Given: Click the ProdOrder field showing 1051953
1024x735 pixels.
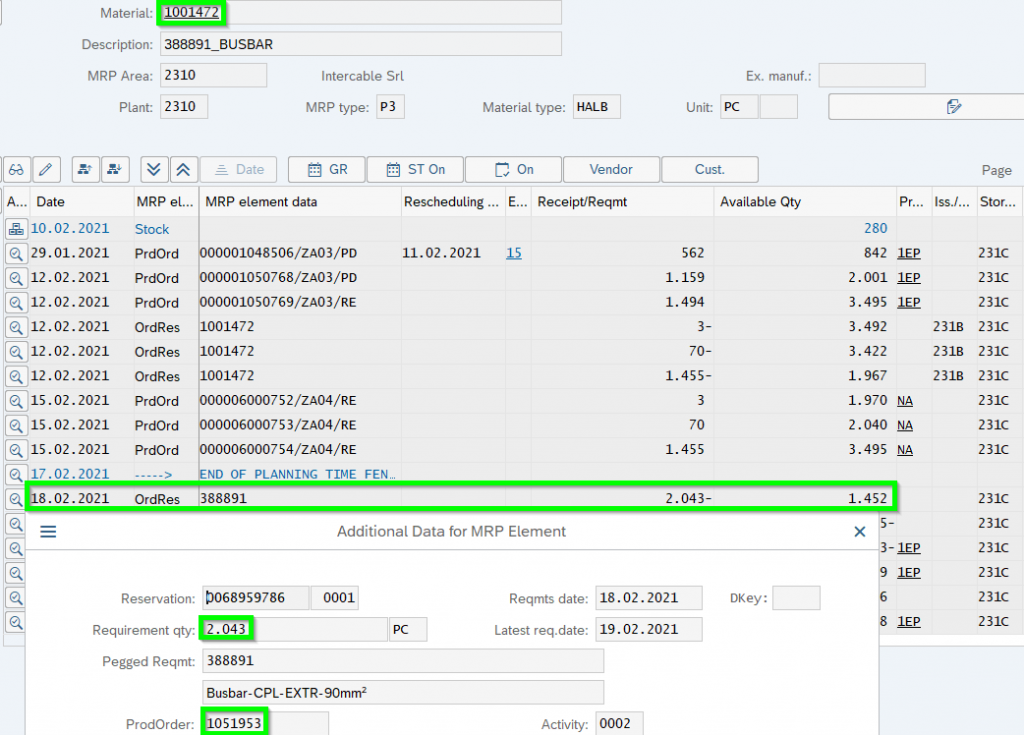Looking at the screenshot, I should (x=265, y=724).
